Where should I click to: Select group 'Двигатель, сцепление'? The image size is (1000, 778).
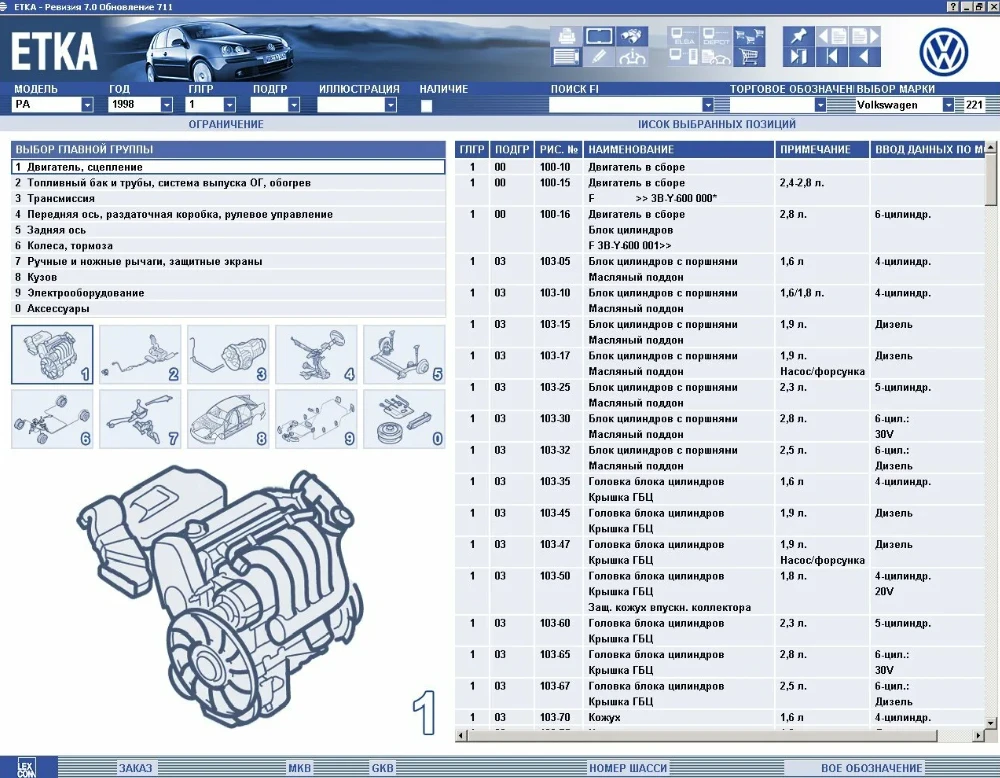(x=228, y=167)
